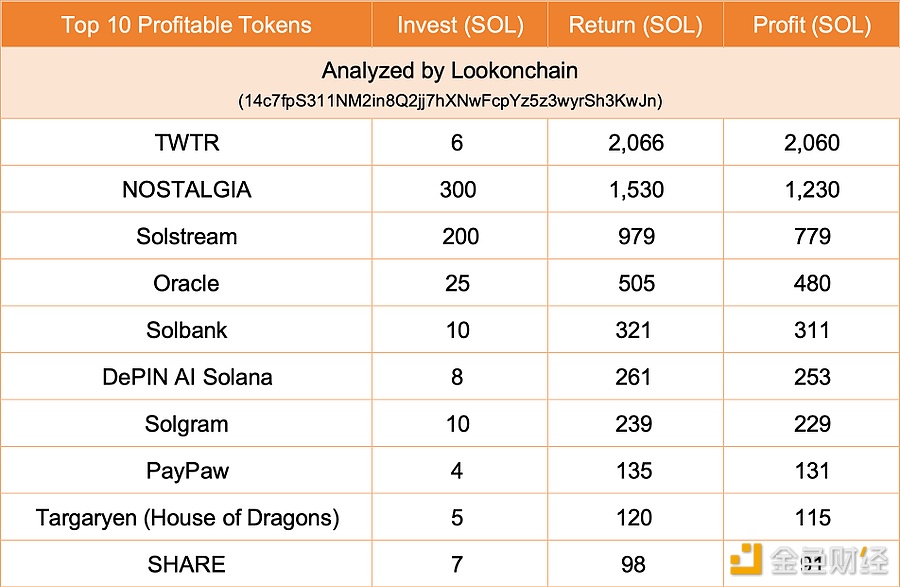Click the SHARE token name
Image resolution: width=900 pixels, height=587 pixels.
[x=186, y=565]
